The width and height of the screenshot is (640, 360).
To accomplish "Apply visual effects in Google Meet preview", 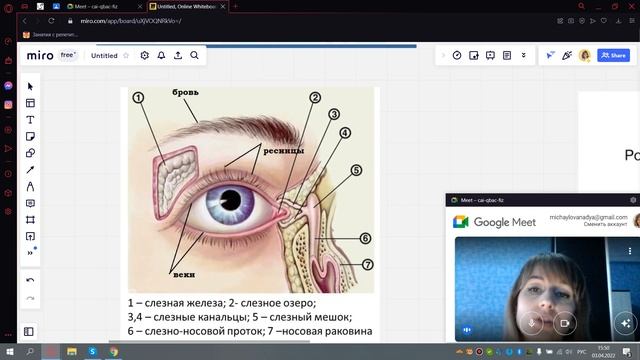I will click(626, 323).
